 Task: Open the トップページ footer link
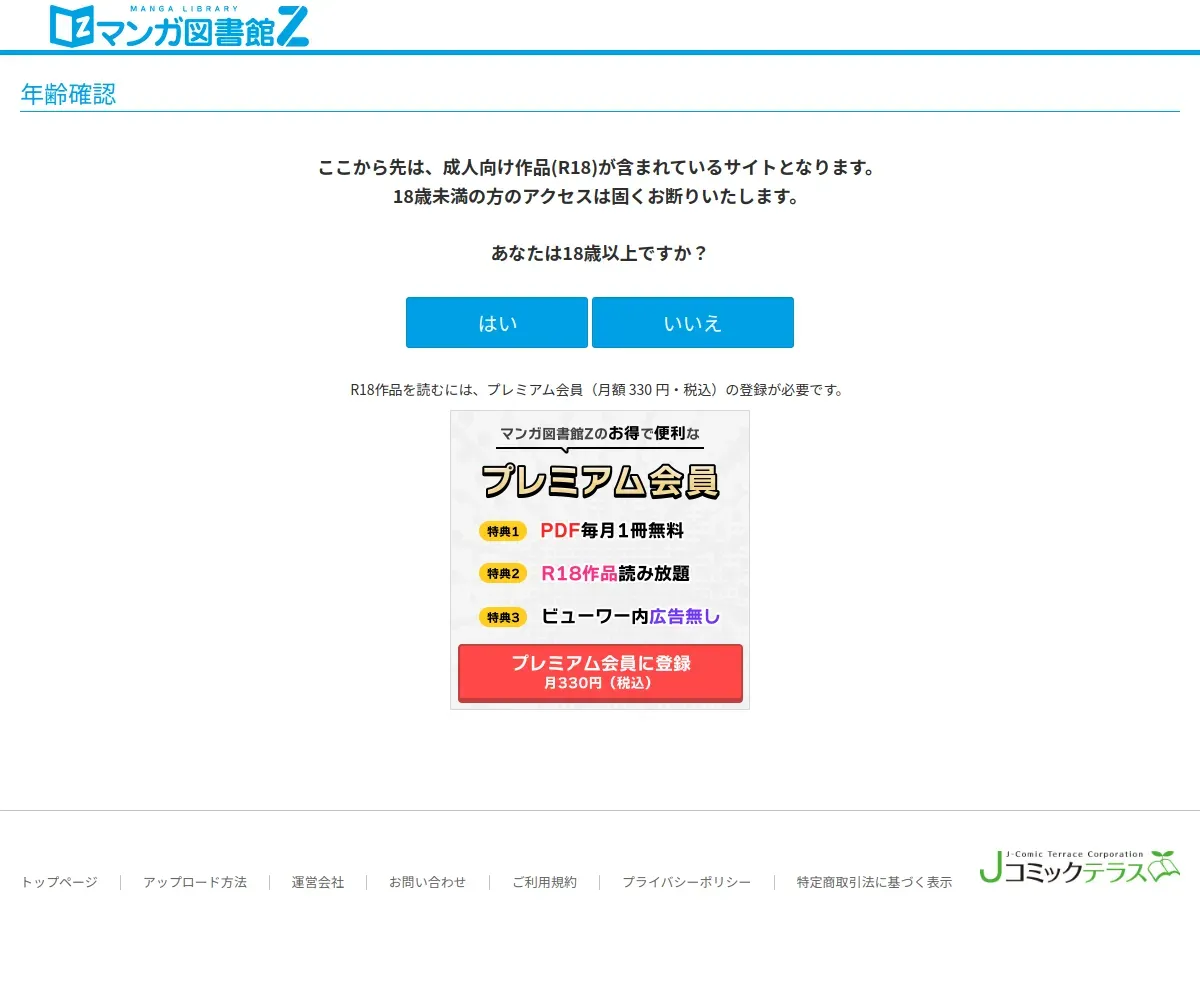(x=60, y=882)
